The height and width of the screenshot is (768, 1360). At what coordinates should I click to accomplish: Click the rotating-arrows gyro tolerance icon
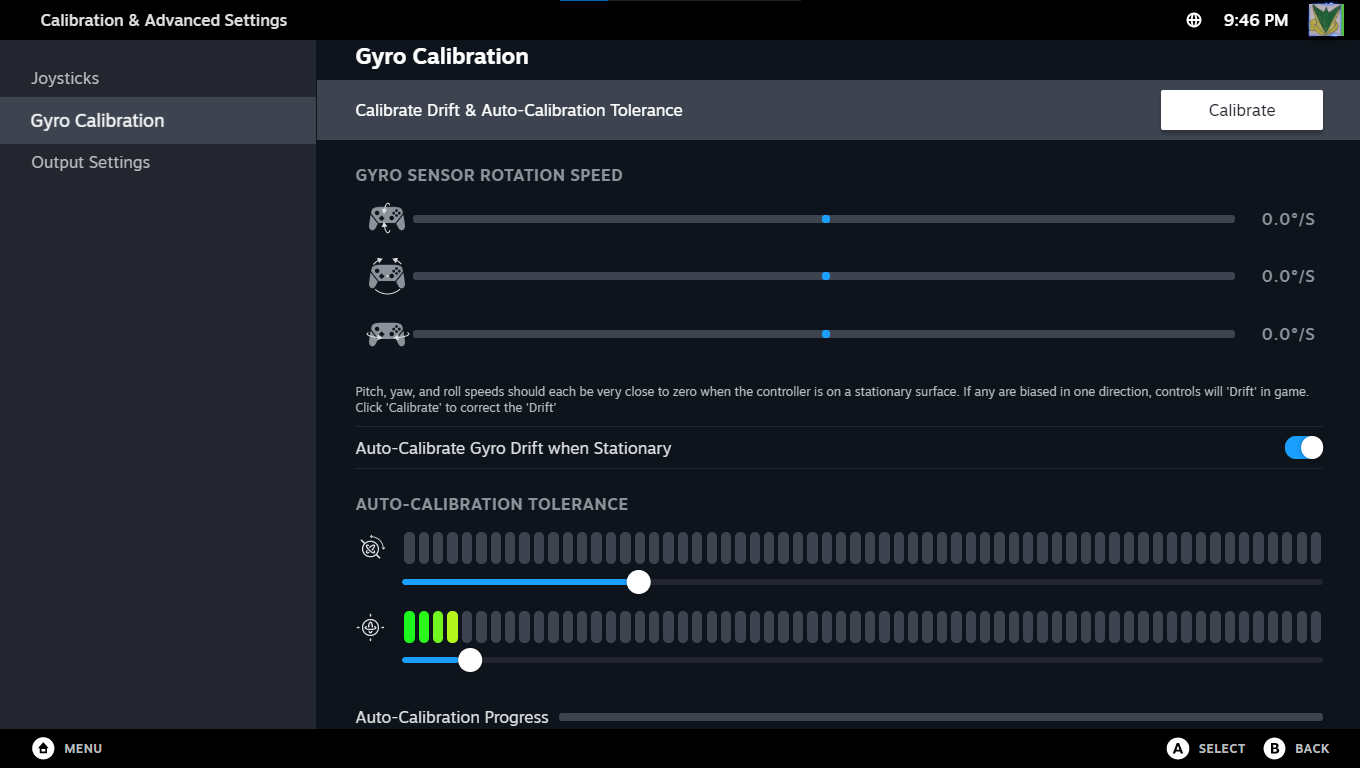(x=372, y=548)
